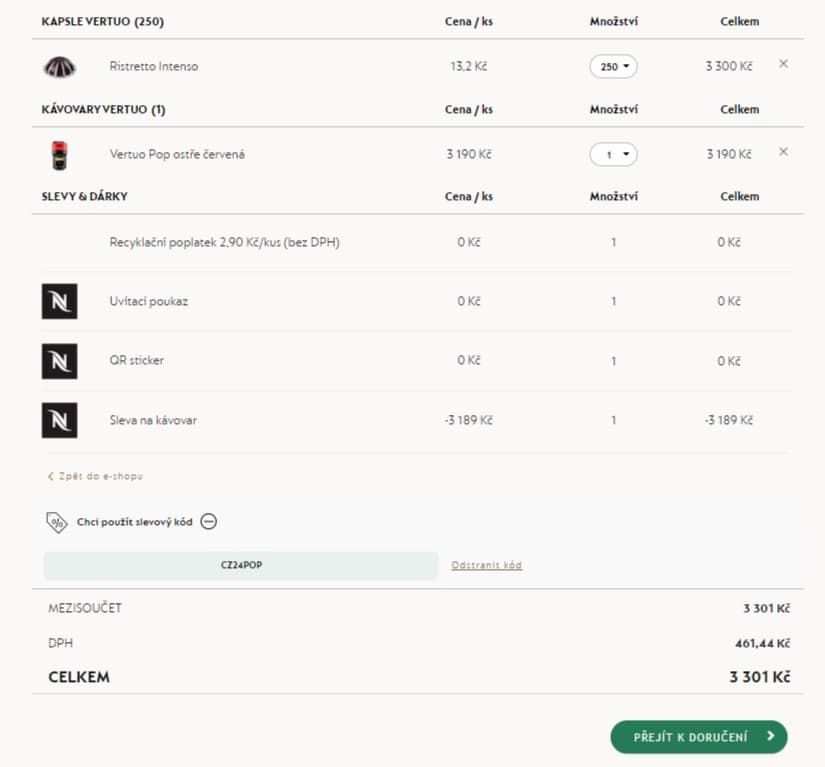Screen dimensions: 825x767
Task: Remove Vertuo Pop ostře červená from cart
Action: click(x=783, y=152)
